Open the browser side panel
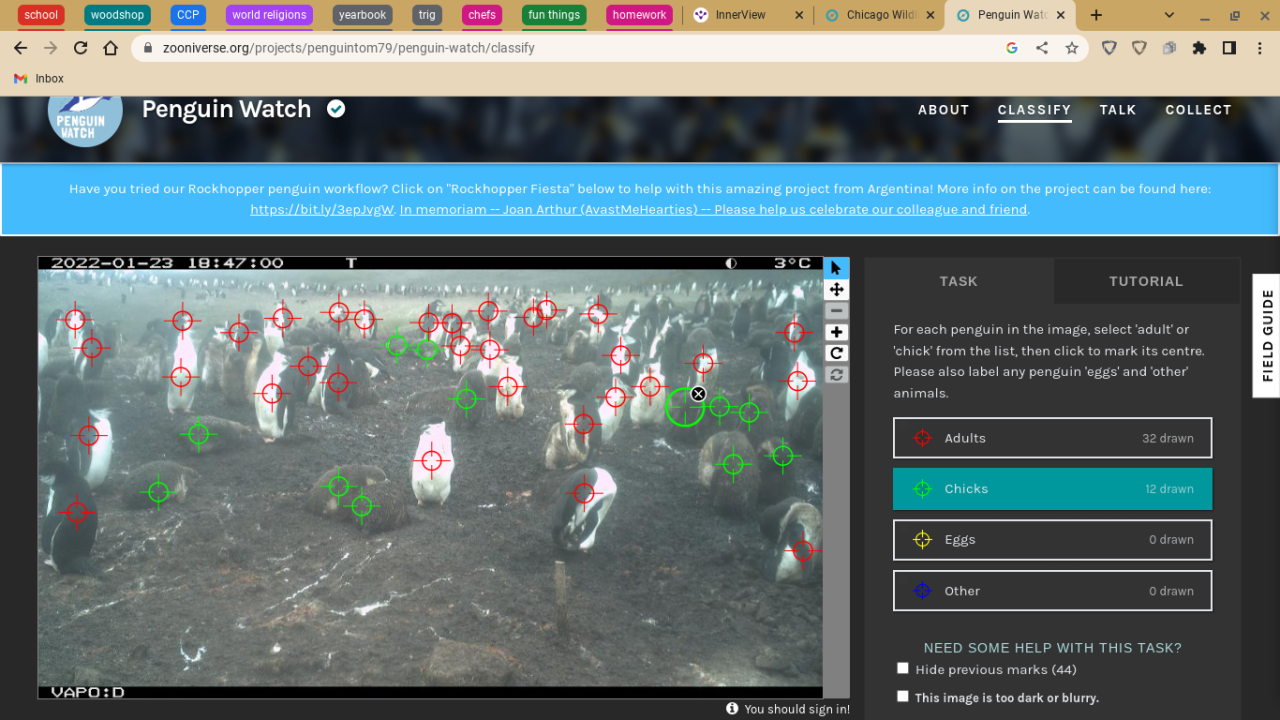The image size is (1280, 720). (1230, 48)
